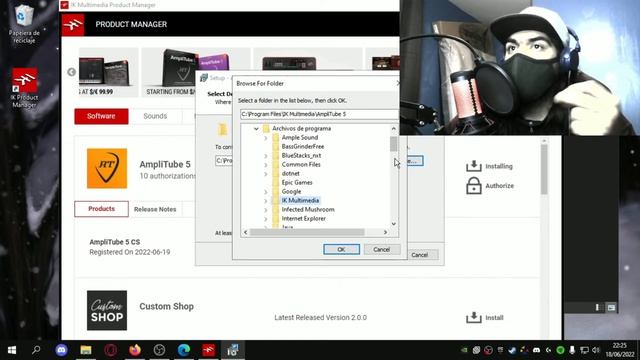Switch to the Sounds tab
This screenshot has width=640, height=360.
click(x=155, y=116)
